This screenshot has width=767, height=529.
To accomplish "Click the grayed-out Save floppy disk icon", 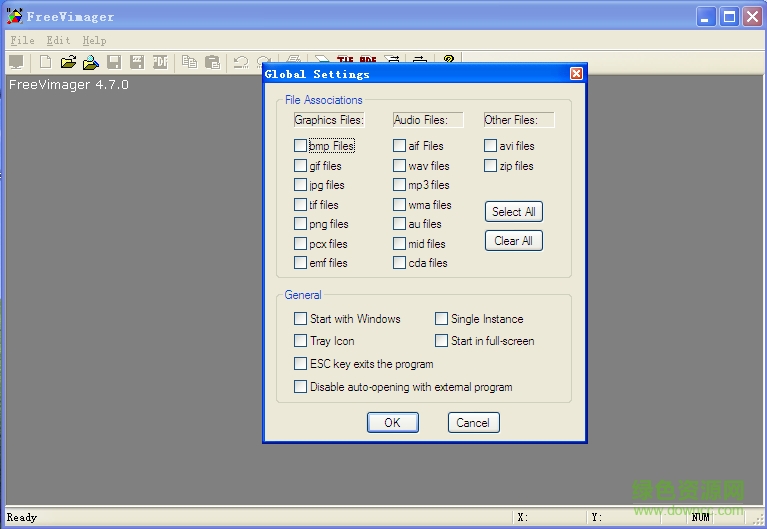I will pos(114,62).
